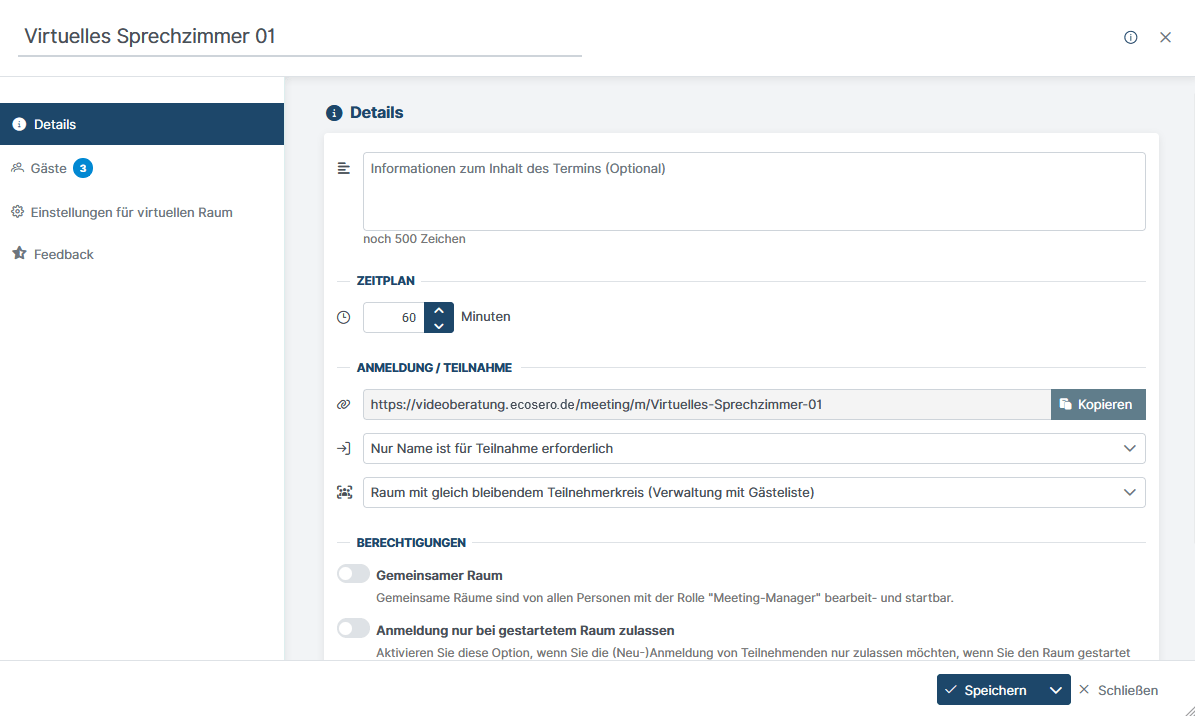Click the description lines icon beside the text area
The width and height of the screenshot is (1195, 716).
pos(343,167)
